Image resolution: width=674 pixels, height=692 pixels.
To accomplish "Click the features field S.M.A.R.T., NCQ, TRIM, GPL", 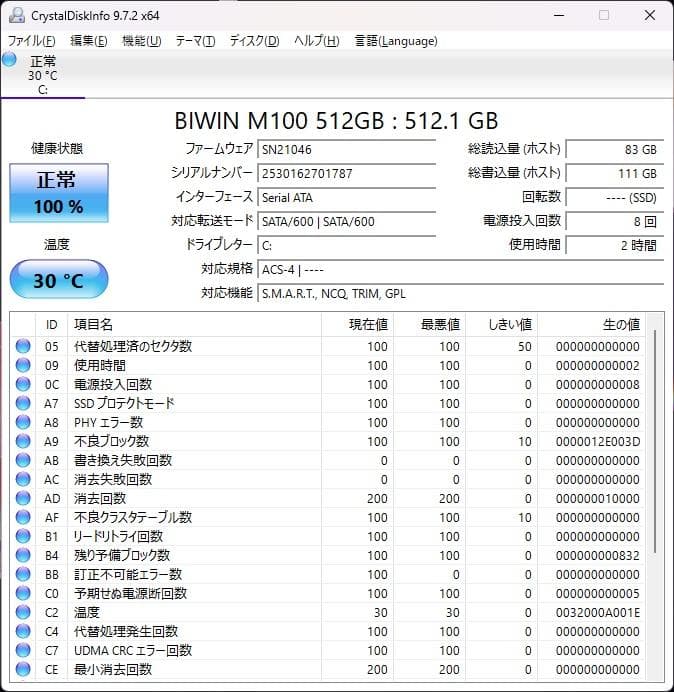I will coord(461,293).
